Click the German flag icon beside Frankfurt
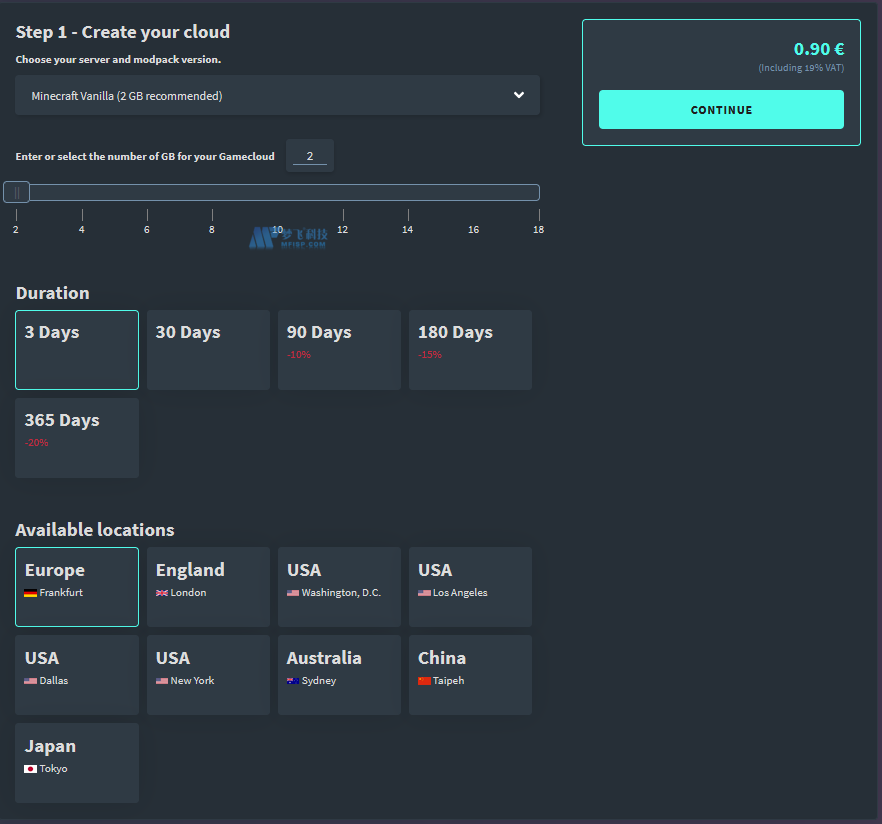The image size is (882, 824). click(x=31, y=593)
